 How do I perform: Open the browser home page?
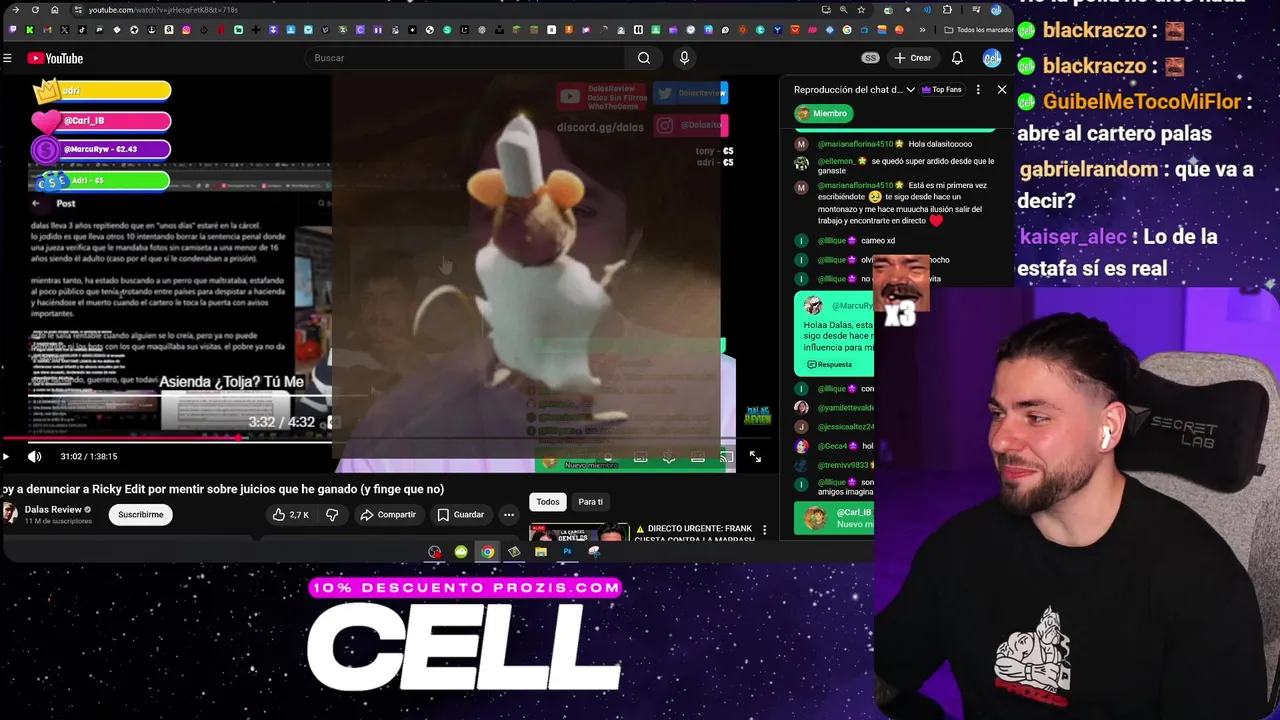pyautogui.click(x=55, y=10)
